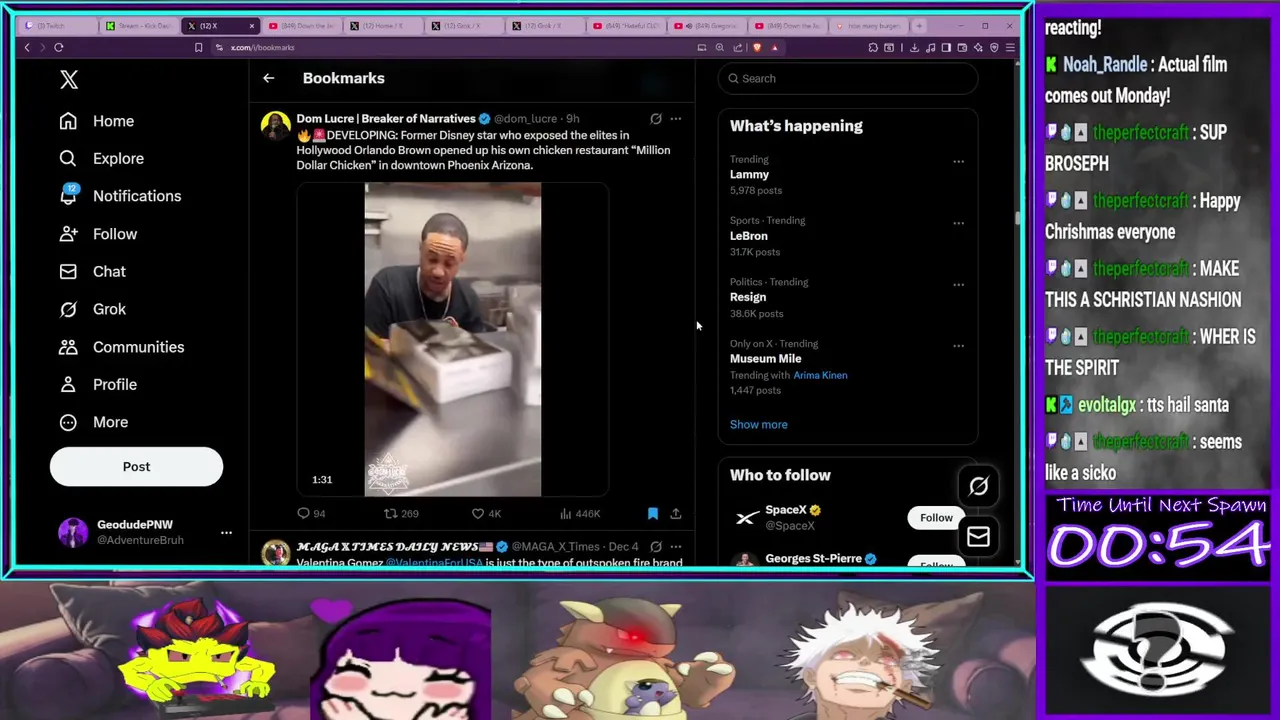Open options for the Resign trend

coord(958,284)
